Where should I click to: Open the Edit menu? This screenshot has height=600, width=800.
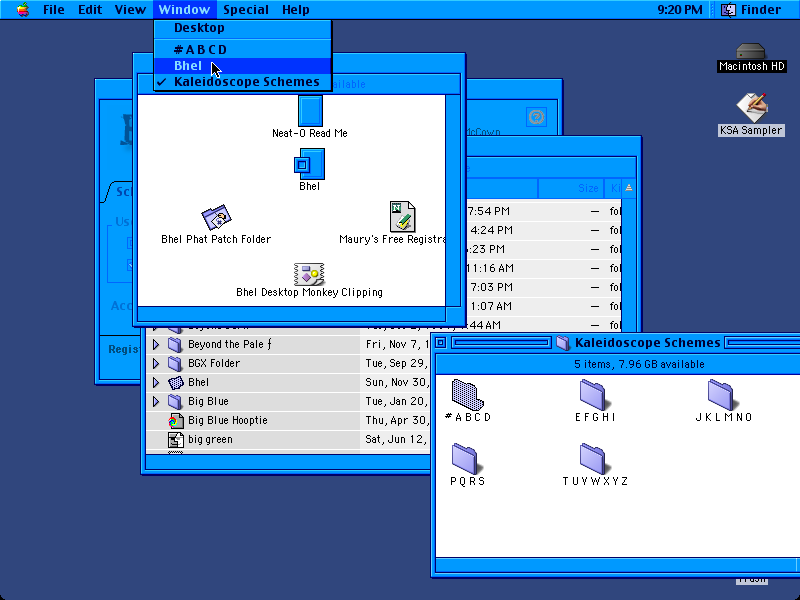[90, 10]
